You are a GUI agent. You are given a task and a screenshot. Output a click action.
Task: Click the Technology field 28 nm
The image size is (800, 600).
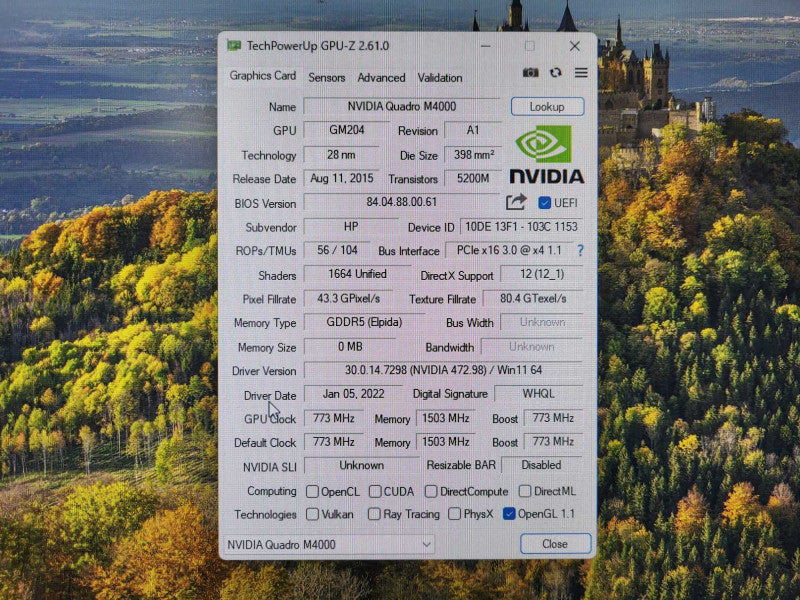pyautogui.click(x=341, y=155)
